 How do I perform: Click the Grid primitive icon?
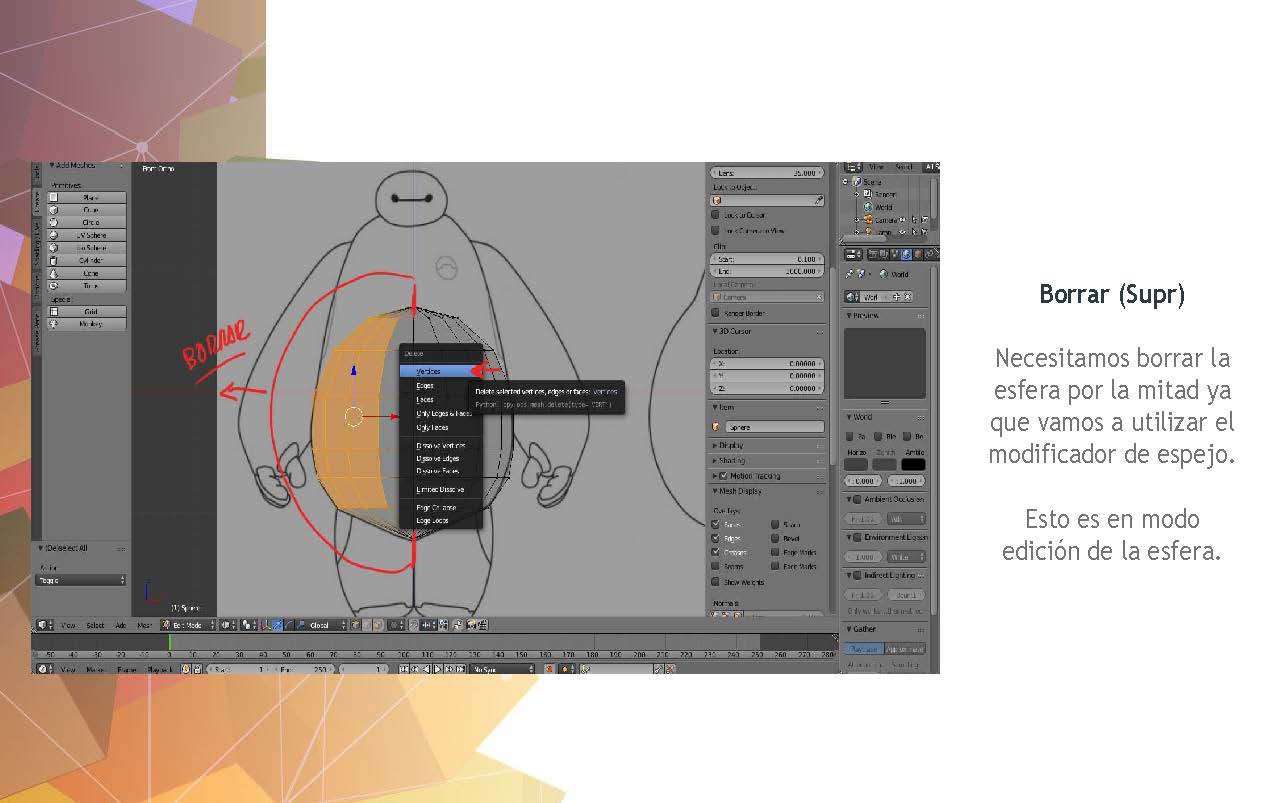[54, 312]
